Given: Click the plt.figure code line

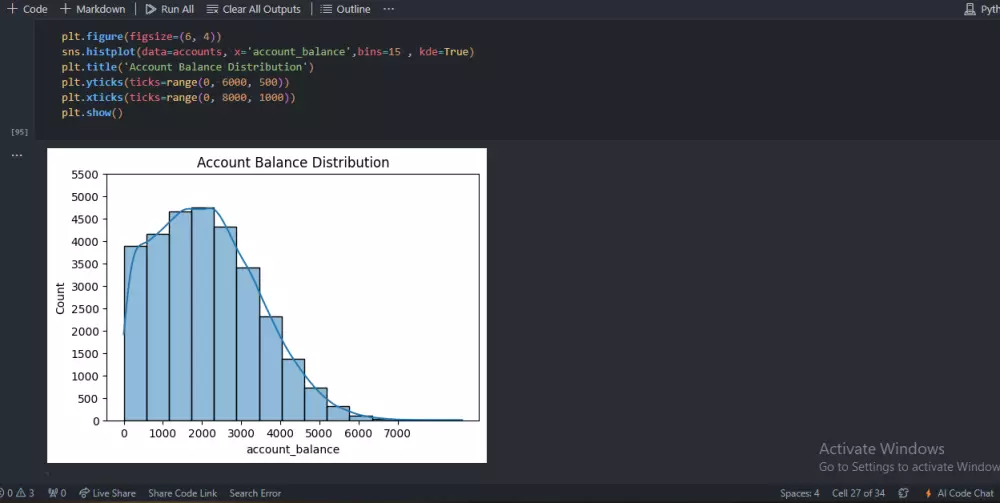Looking at the screenshot, I should tap(142, 36).
